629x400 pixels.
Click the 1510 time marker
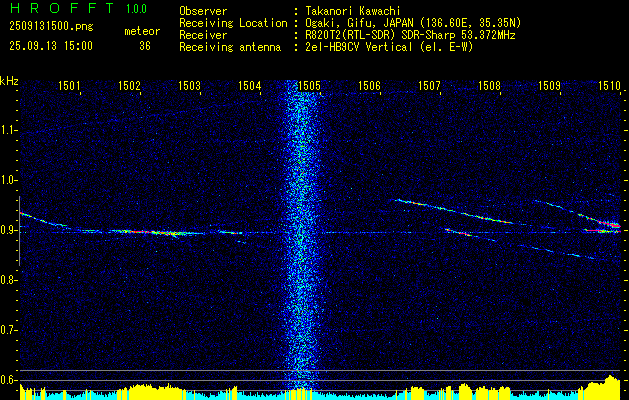click(x=609, y=85)
